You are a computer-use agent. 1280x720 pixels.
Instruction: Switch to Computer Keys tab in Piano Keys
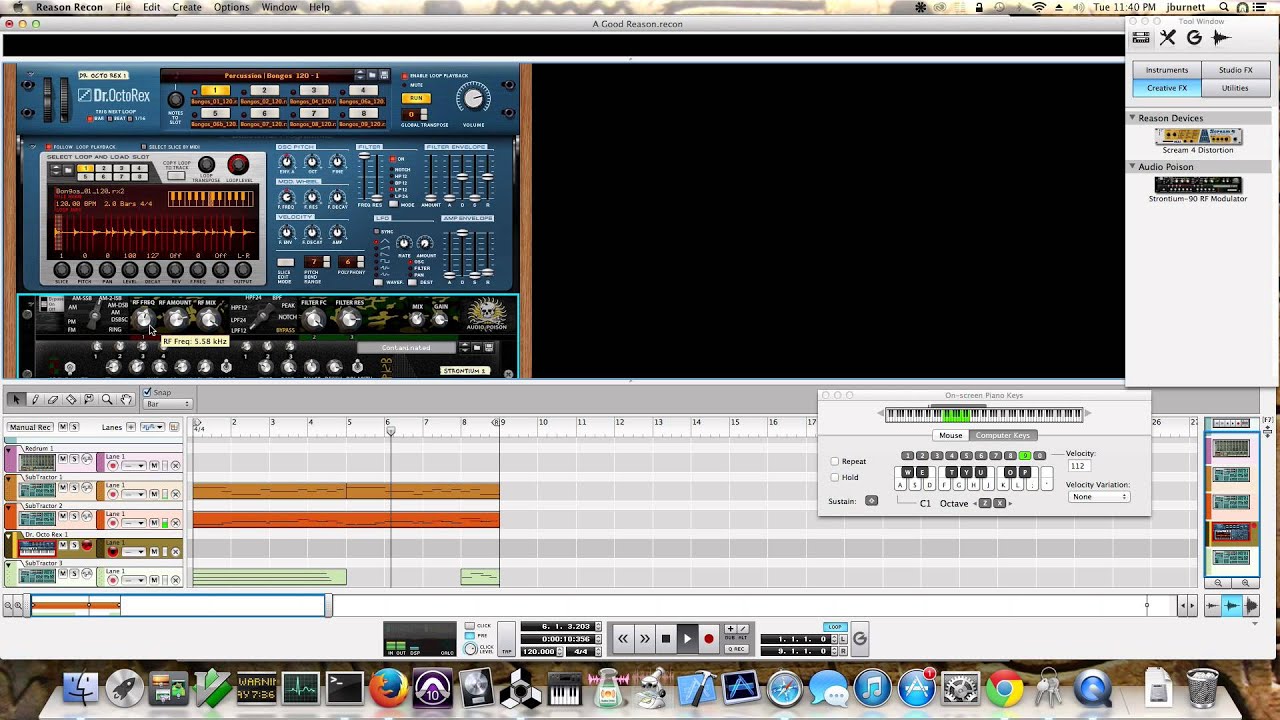pos(1003,435)
